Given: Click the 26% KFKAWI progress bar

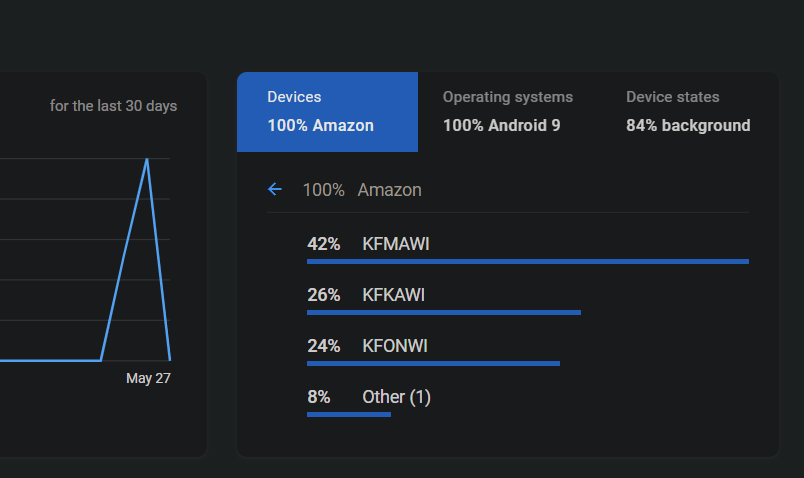Looking at the screenshot, I should coord(443,312).
